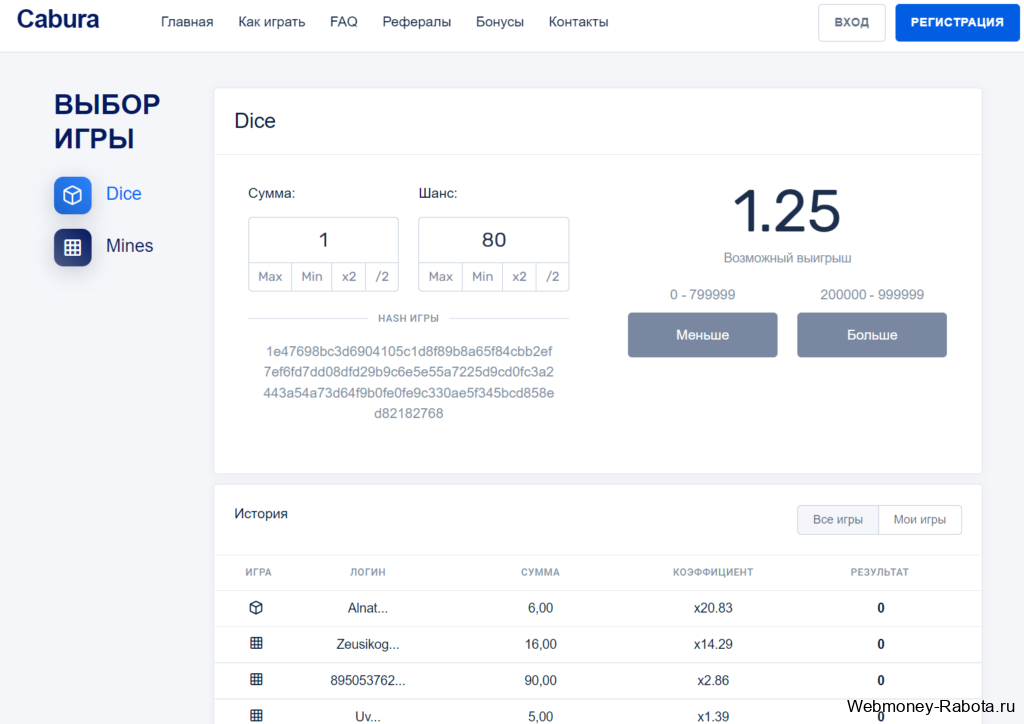The image size is (1024, 724).
Task: Click the 0 - 799999 range text
Action: [x=703, y=294]
